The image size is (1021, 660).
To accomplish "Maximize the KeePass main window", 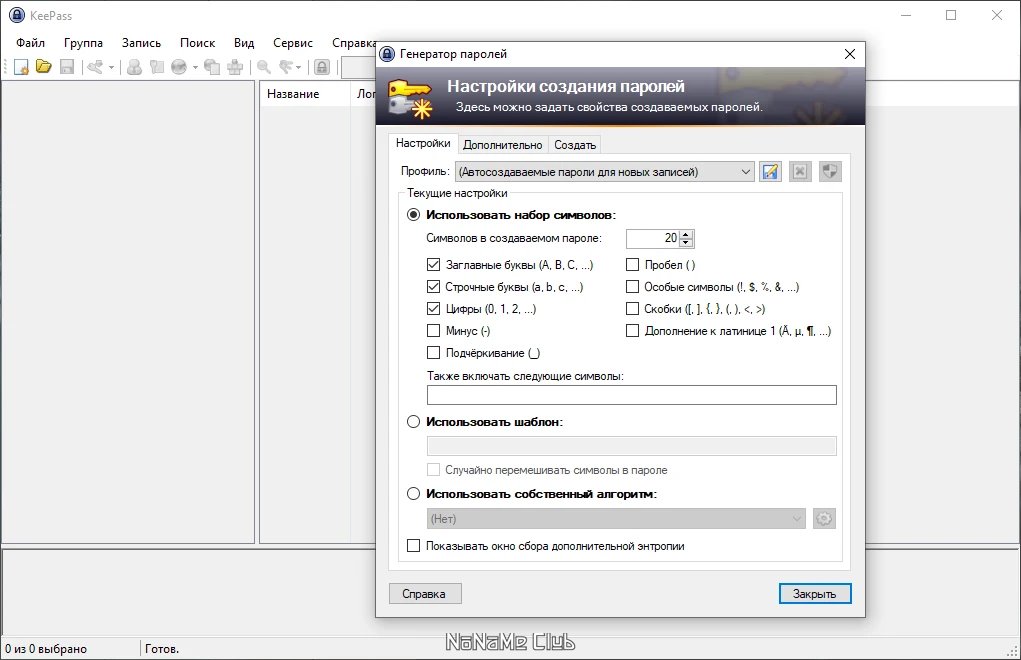I will point(951,15).
